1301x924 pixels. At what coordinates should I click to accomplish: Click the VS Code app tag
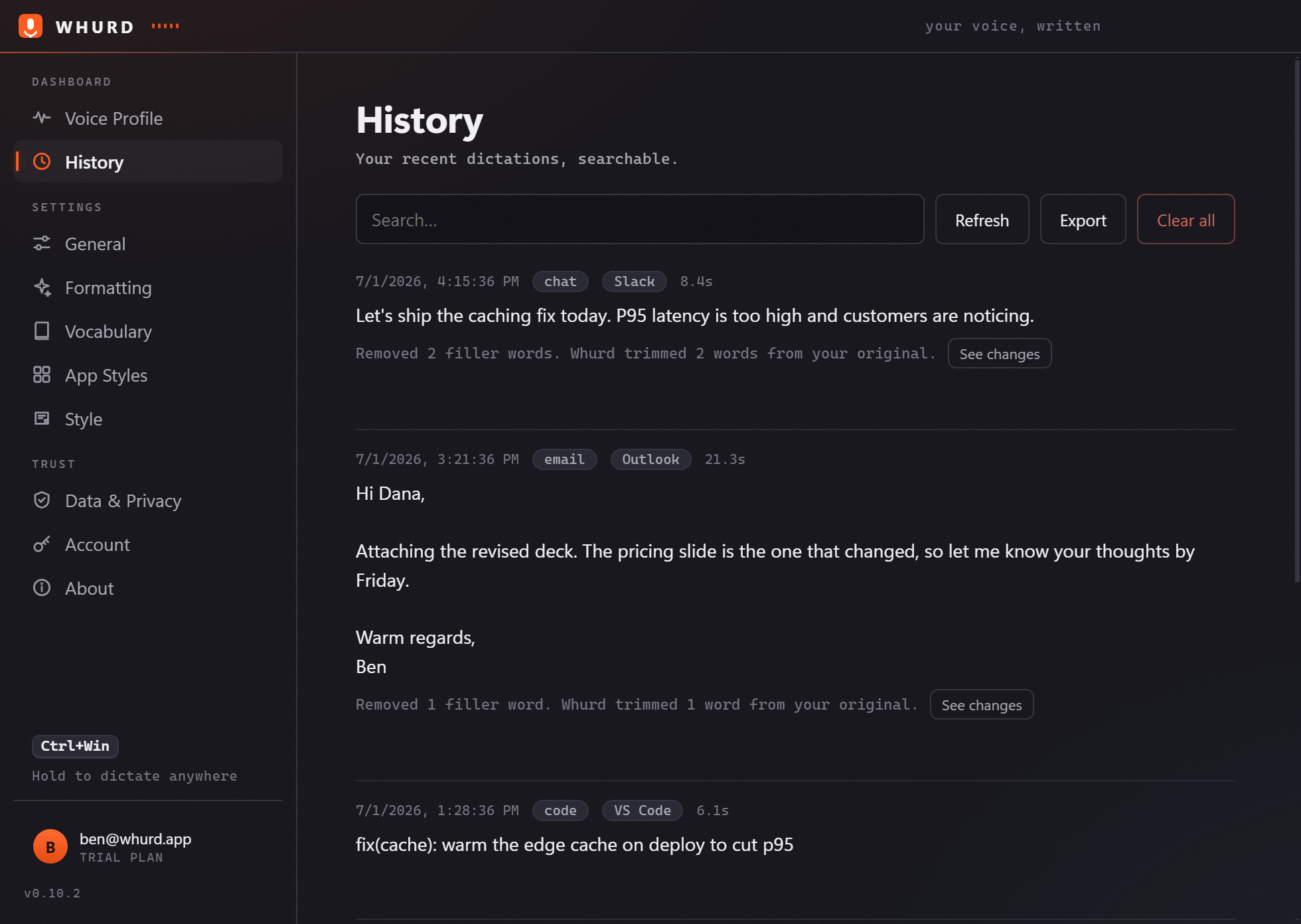pyautogui.click(x=642, y=810)
